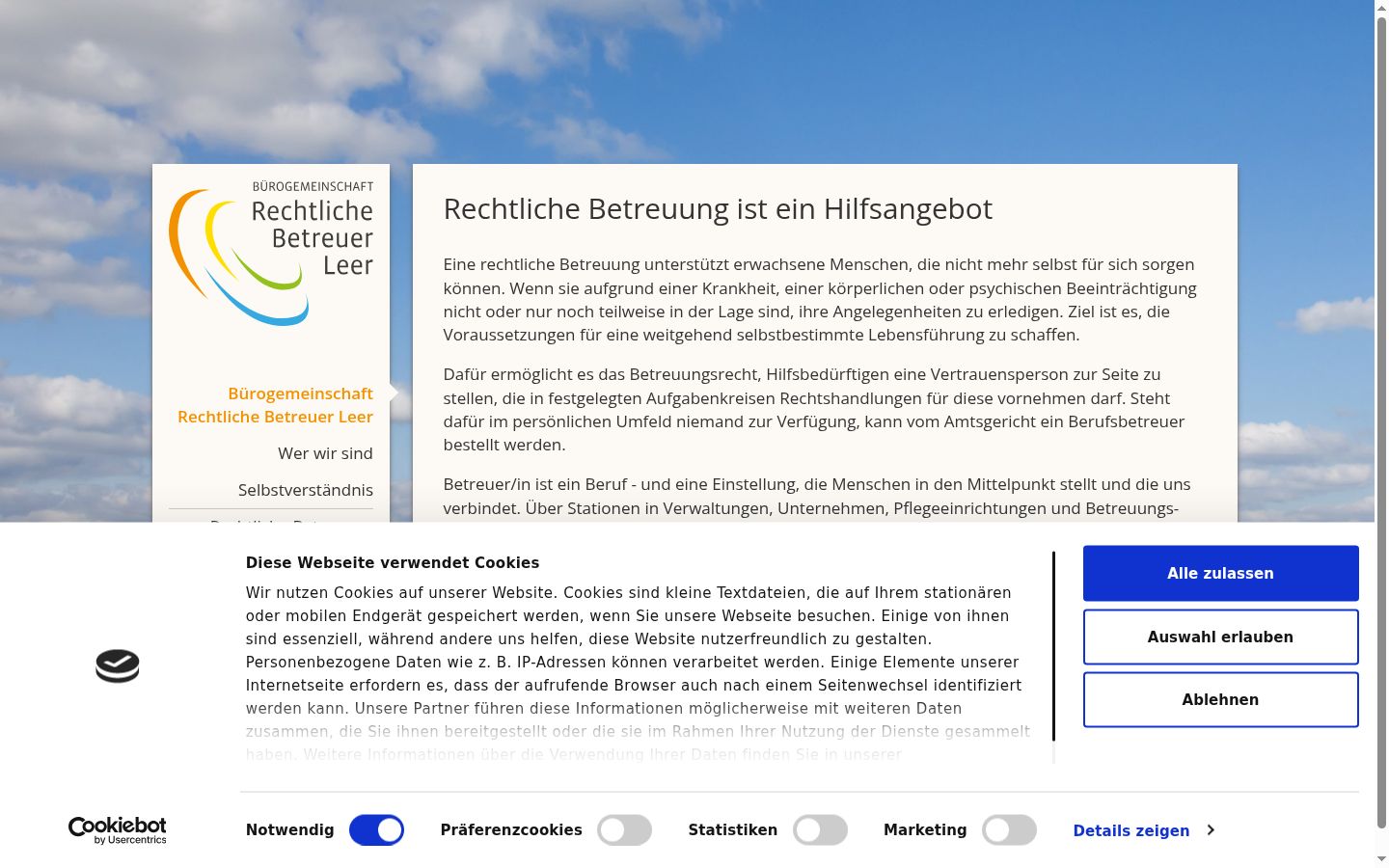Click the cookie text starting with Wir nutzen Cookies
This screenshot has width=1389, height=868.
638,673
